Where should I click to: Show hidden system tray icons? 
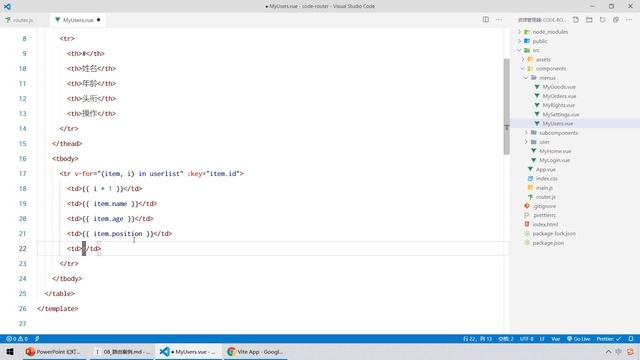point(608,352)
